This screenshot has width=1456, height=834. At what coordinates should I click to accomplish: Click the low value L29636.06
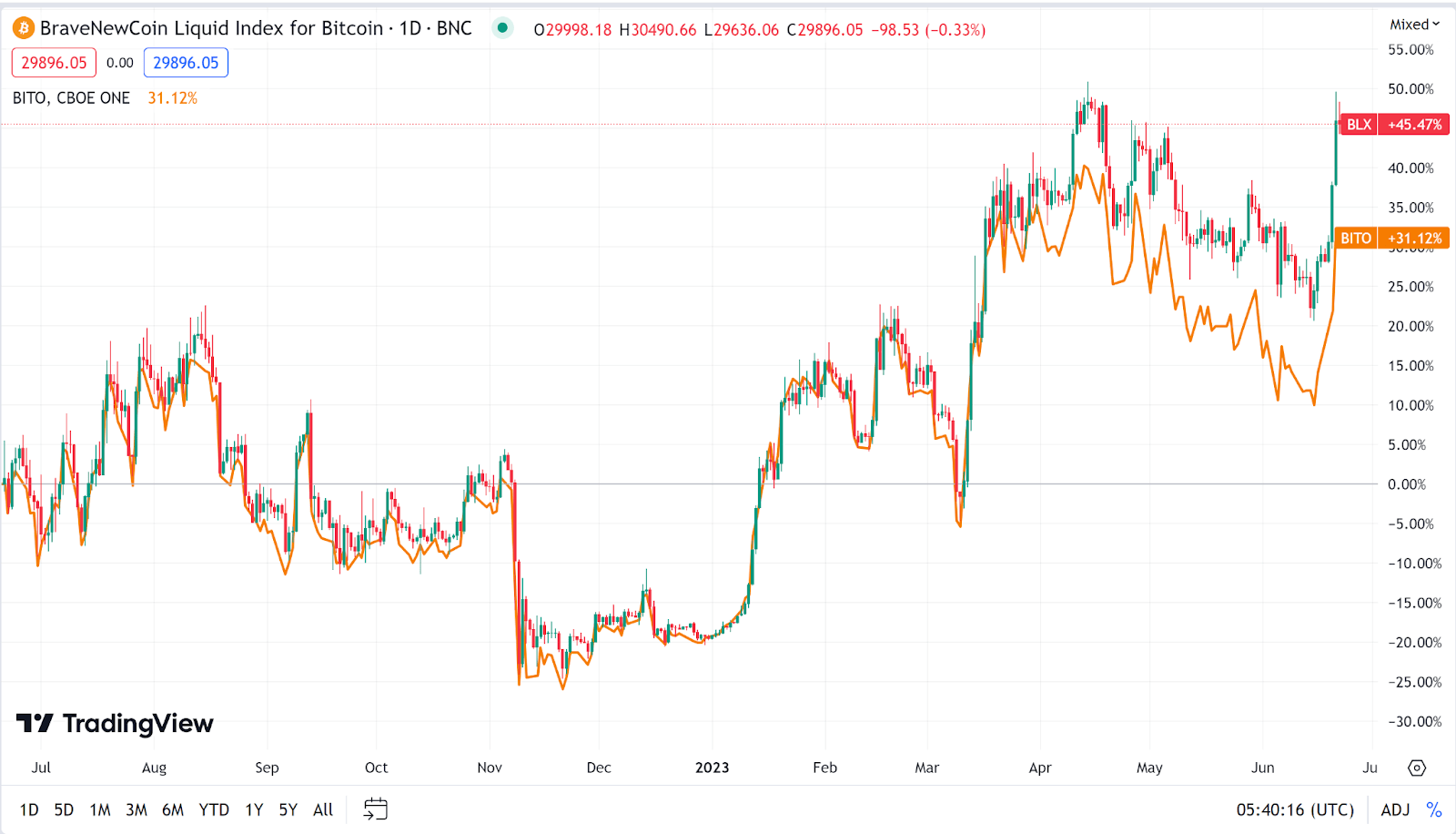pyautogui.click(x=742, y=30)
